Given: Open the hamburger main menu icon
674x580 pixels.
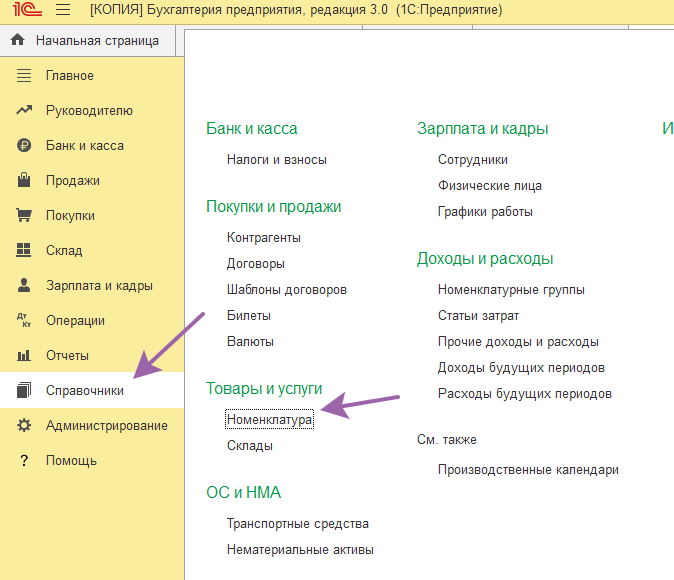Looking at the screenshot, I should click(63, 11).
